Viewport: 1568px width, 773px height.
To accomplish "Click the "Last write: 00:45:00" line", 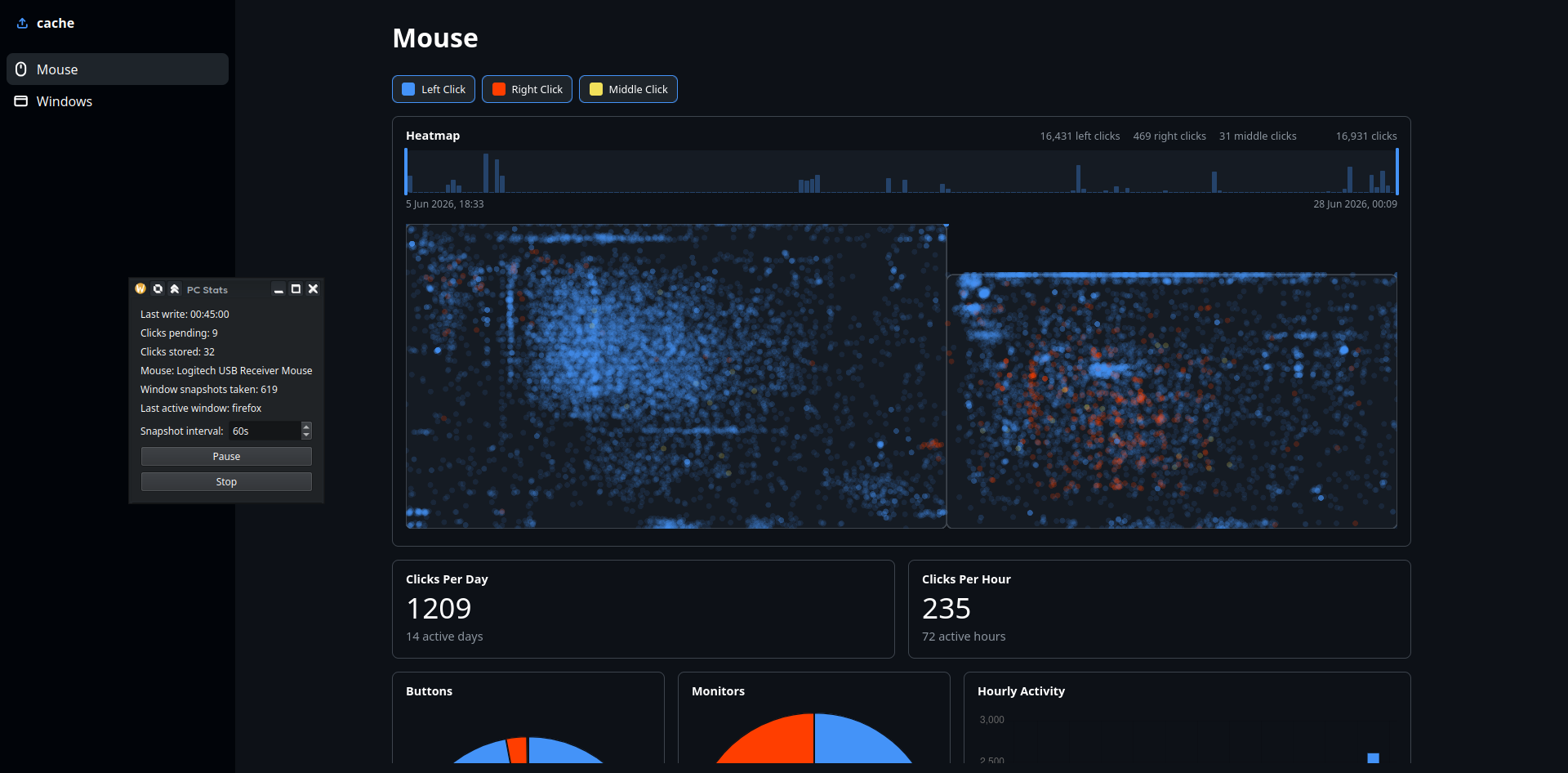I will [x=185, y=315].
